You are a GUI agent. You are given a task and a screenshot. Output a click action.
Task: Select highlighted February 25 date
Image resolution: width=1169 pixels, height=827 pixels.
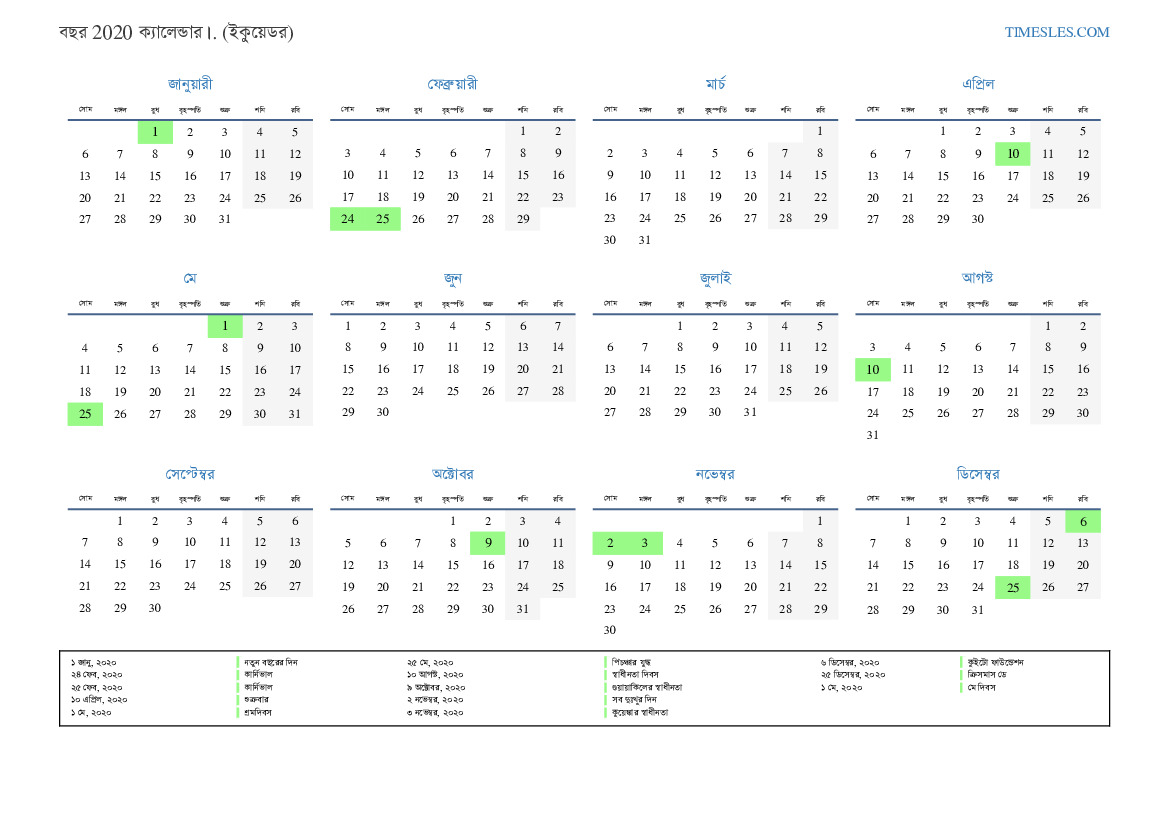[x=383, y=219]
